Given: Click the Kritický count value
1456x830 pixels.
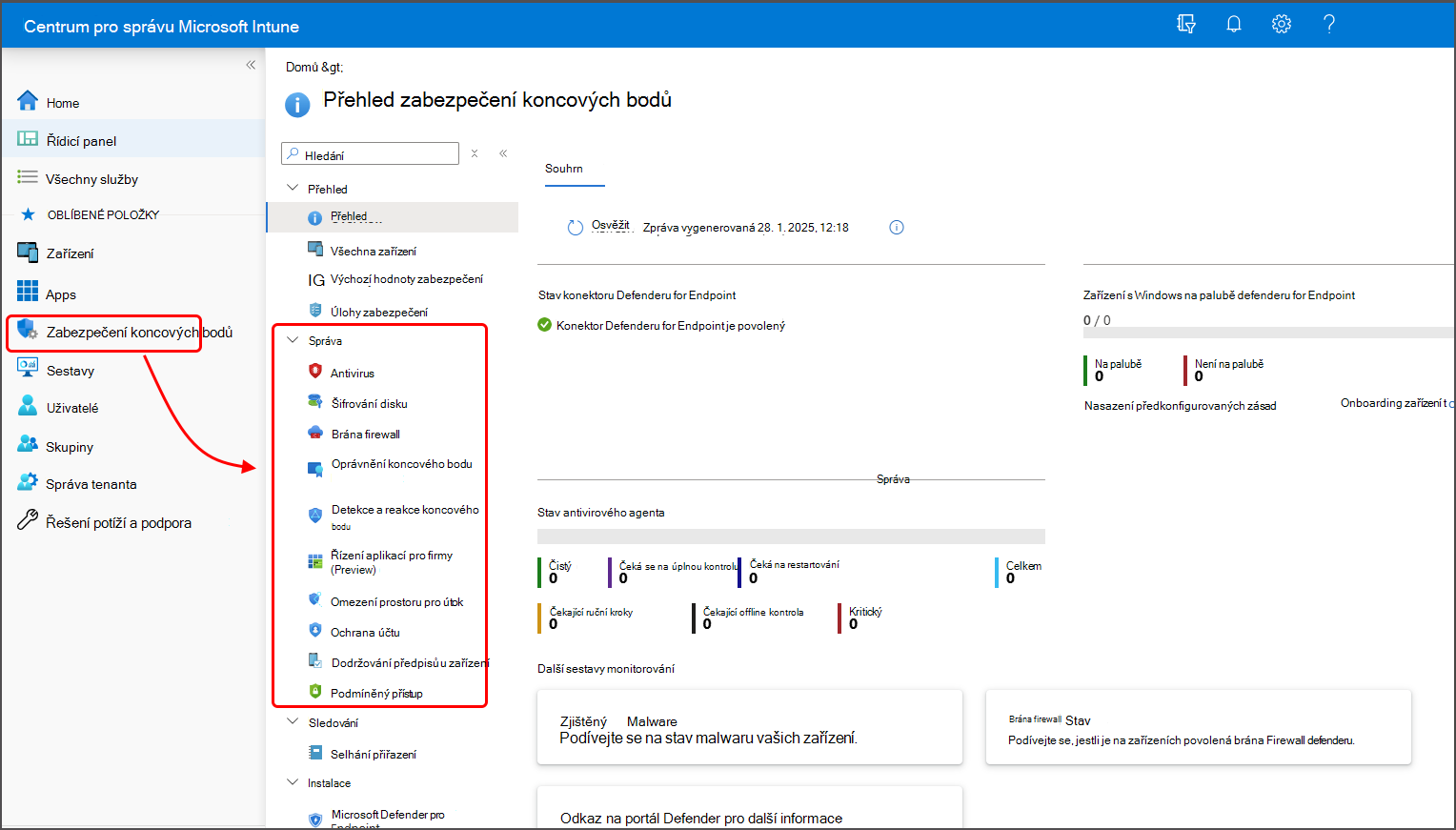Looking at the screenshot, I should 854,624.
